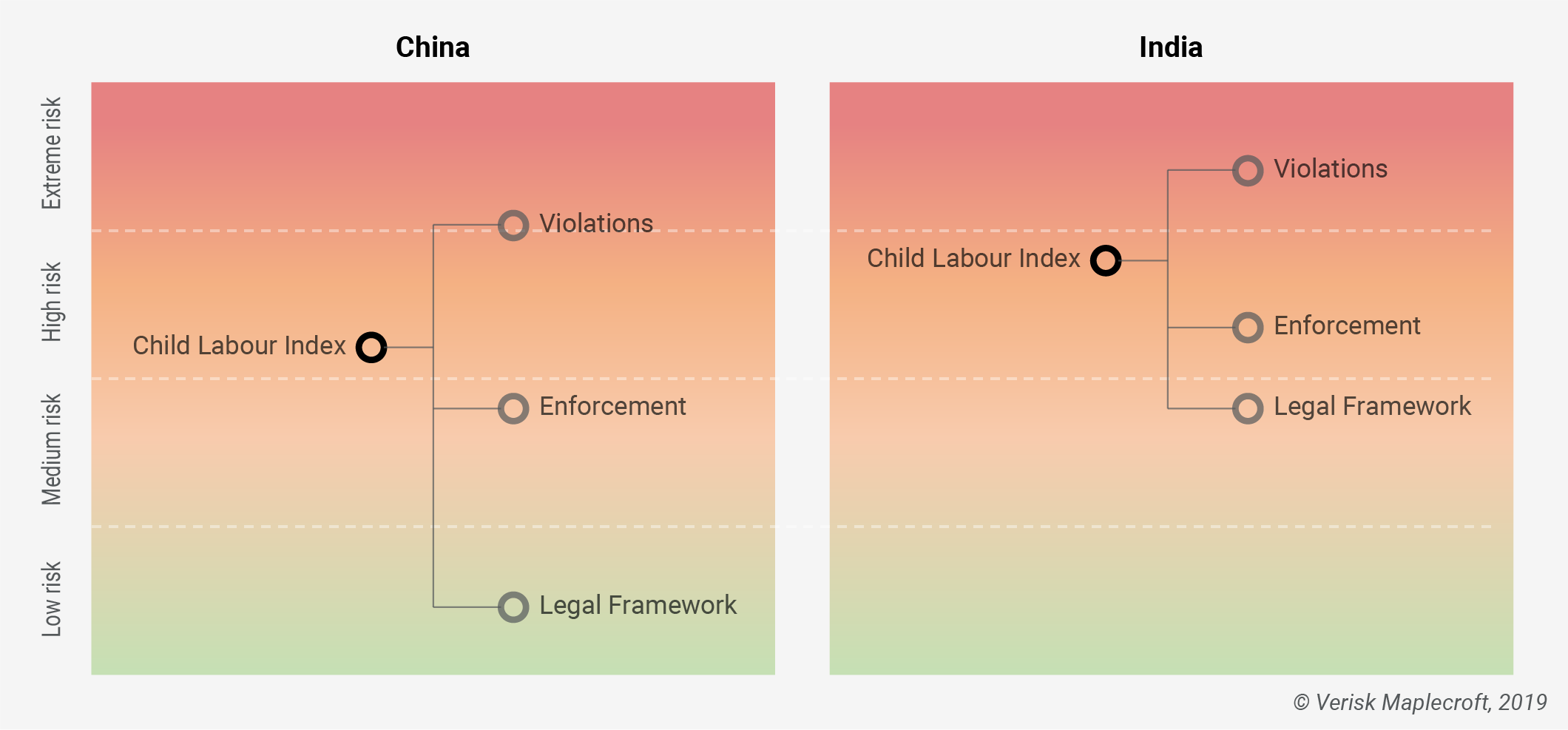This screenshot has width=1568, height=730.
Task: Click the India chart title
Action: coord(1171,47)
